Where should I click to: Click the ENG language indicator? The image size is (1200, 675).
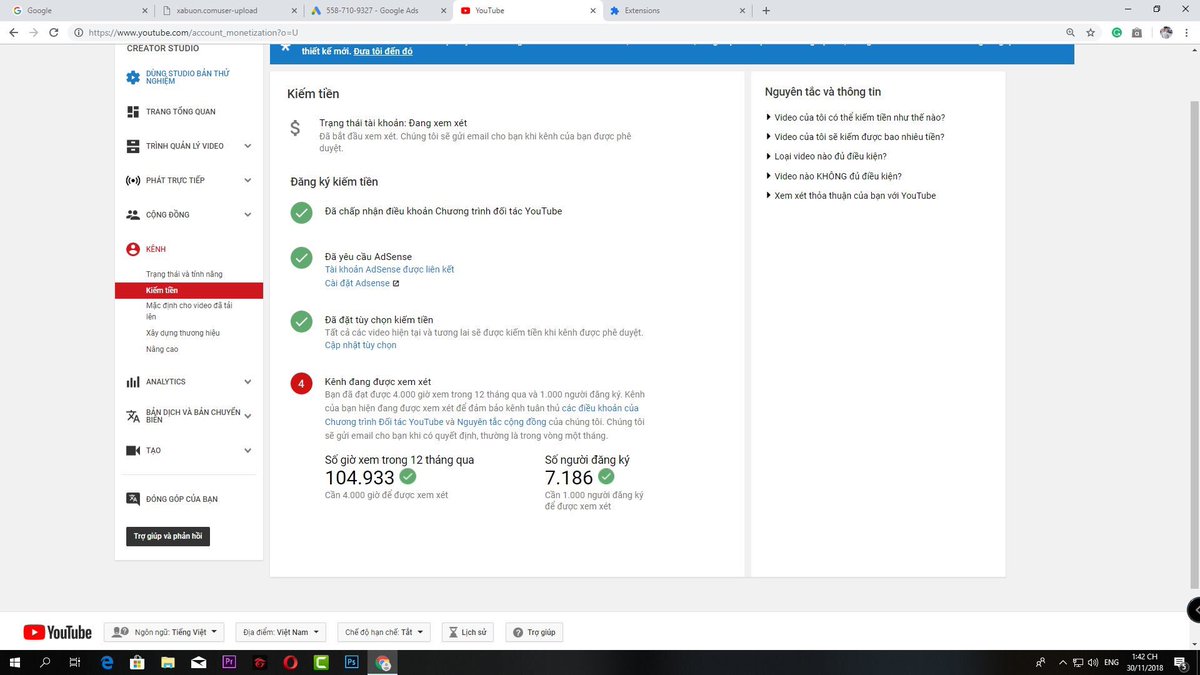1111,662
